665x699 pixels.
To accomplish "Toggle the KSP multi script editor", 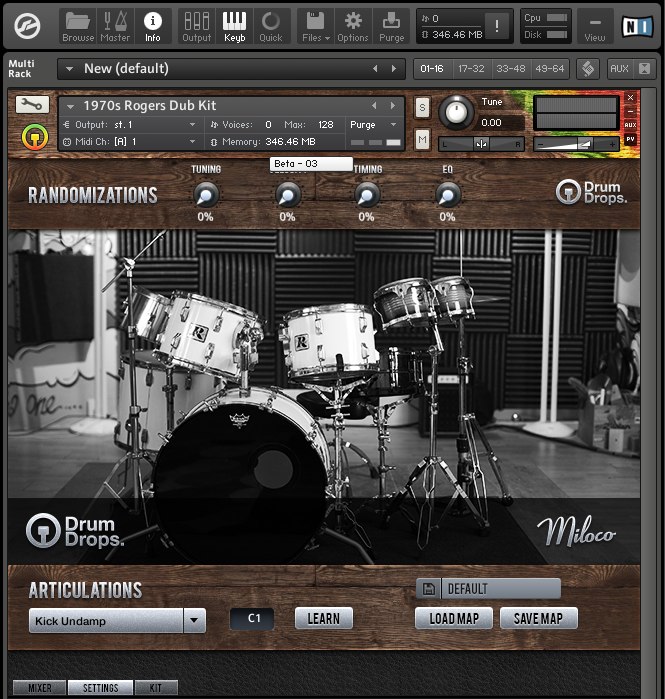I will [x=588, y=69].
